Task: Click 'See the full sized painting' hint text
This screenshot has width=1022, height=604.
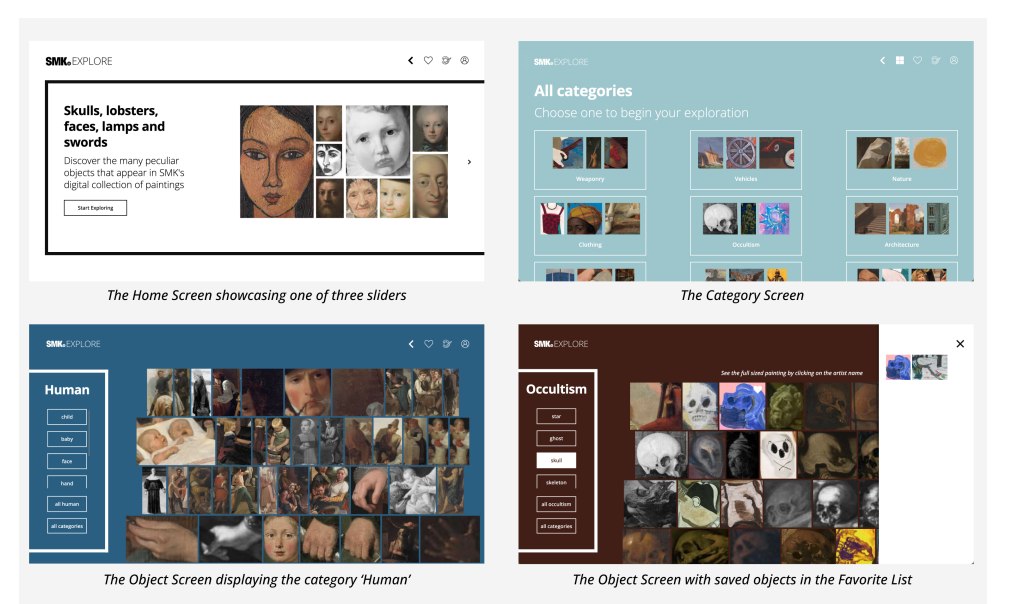Action: click(791, 373)
